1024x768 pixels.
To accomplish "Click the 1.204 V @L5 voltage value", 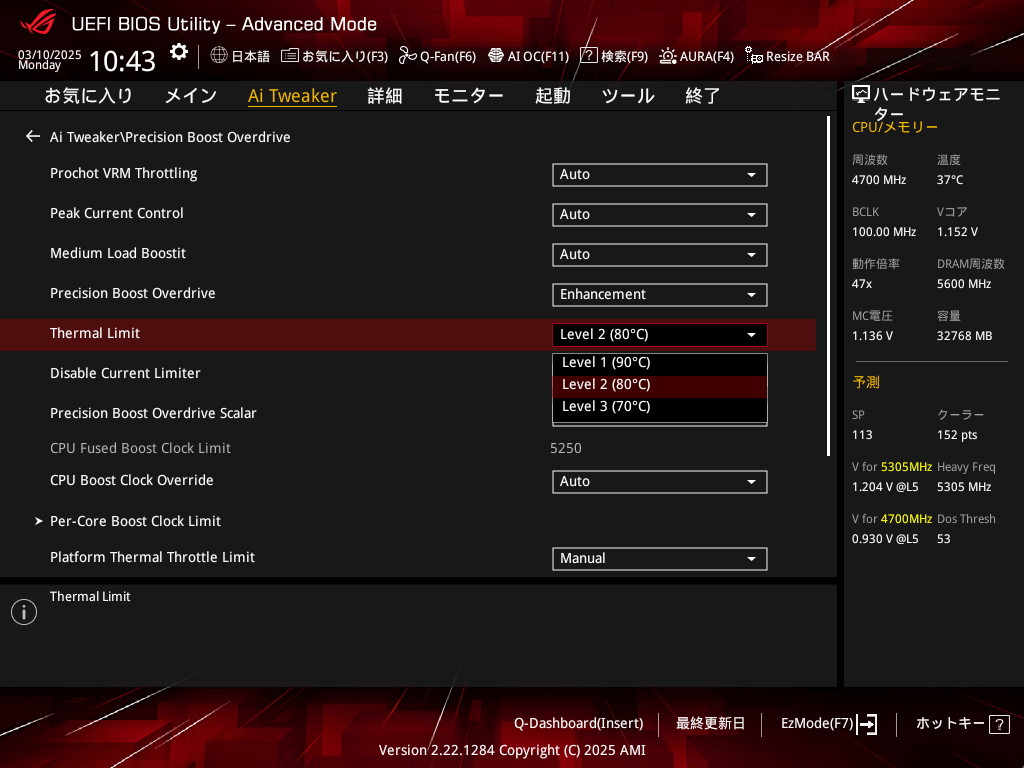I will coord(885,487).
